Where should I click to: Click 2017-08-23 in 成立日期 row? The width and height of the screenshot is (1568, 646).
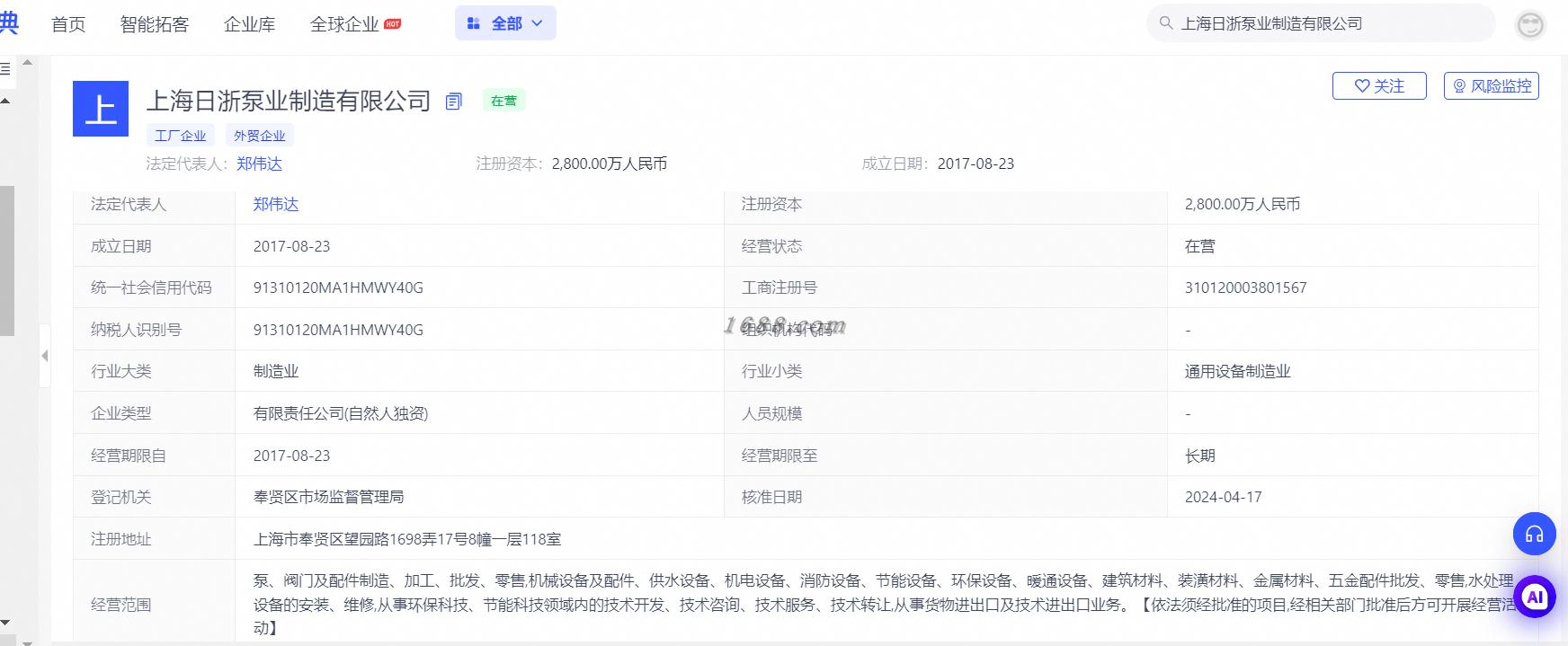coord(292,246)
